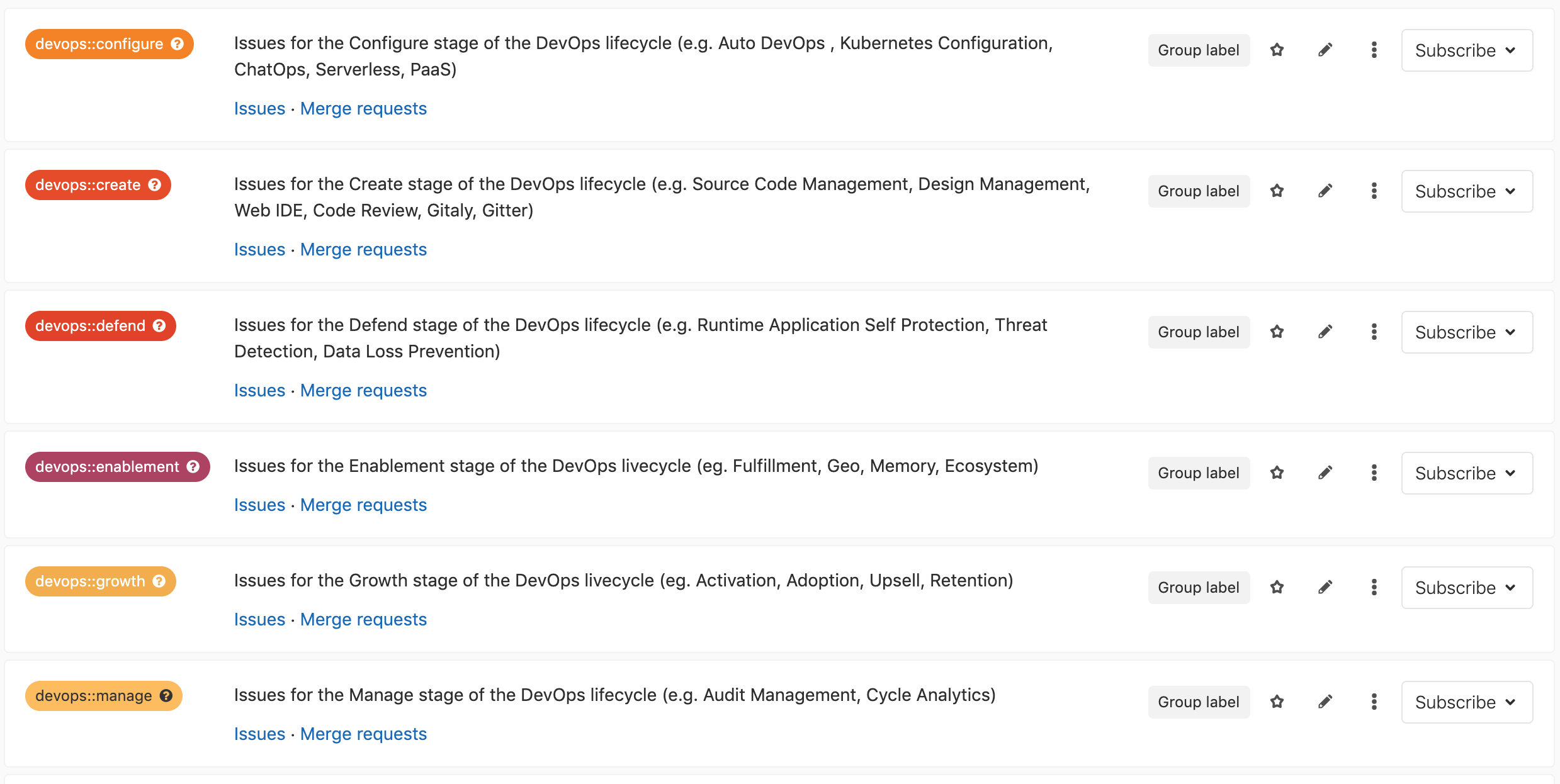Click the Group label tag for devops::create
Viewport: 1560px width, 784px height.
(1198, 191)
